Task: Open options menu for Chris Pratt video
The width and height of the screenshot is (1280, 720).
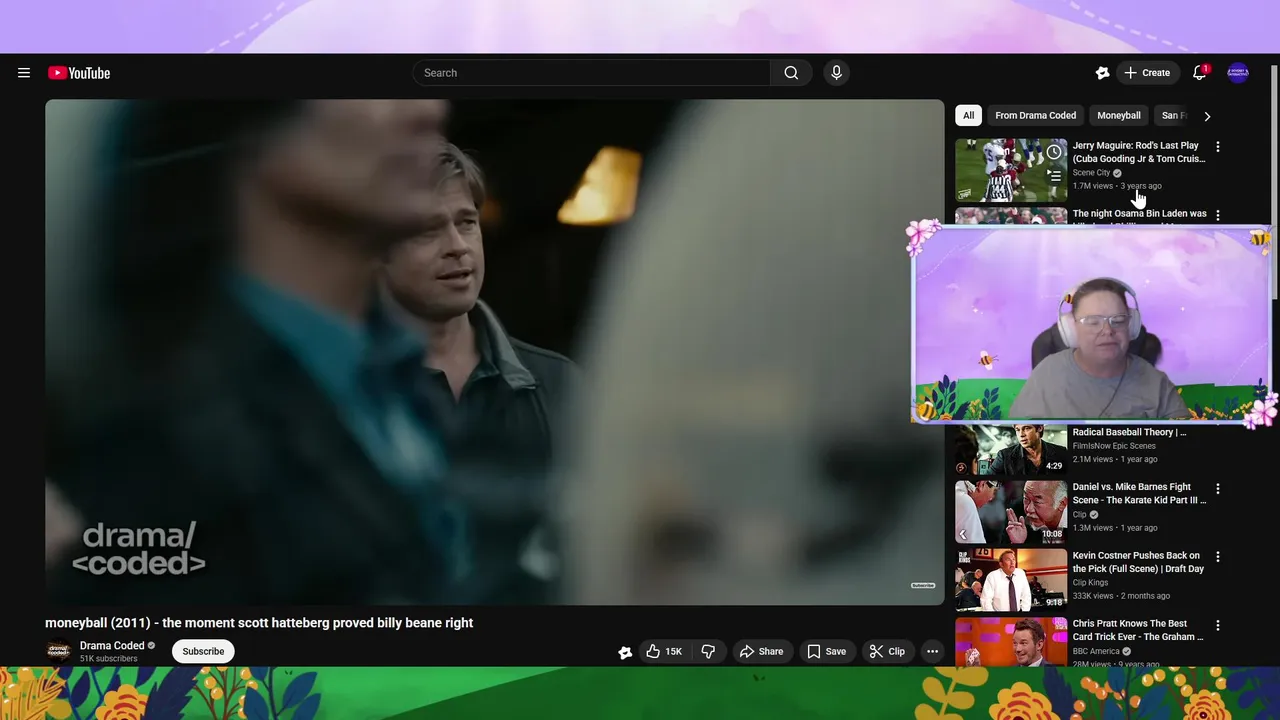Action: click(x=1217, y=625)
